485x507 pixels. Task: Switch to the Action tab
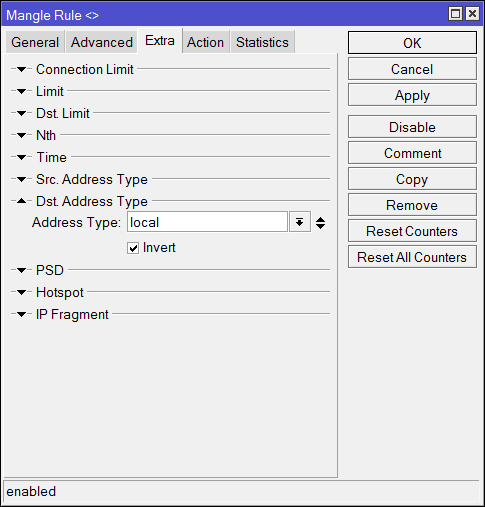[x=205, y=42]
